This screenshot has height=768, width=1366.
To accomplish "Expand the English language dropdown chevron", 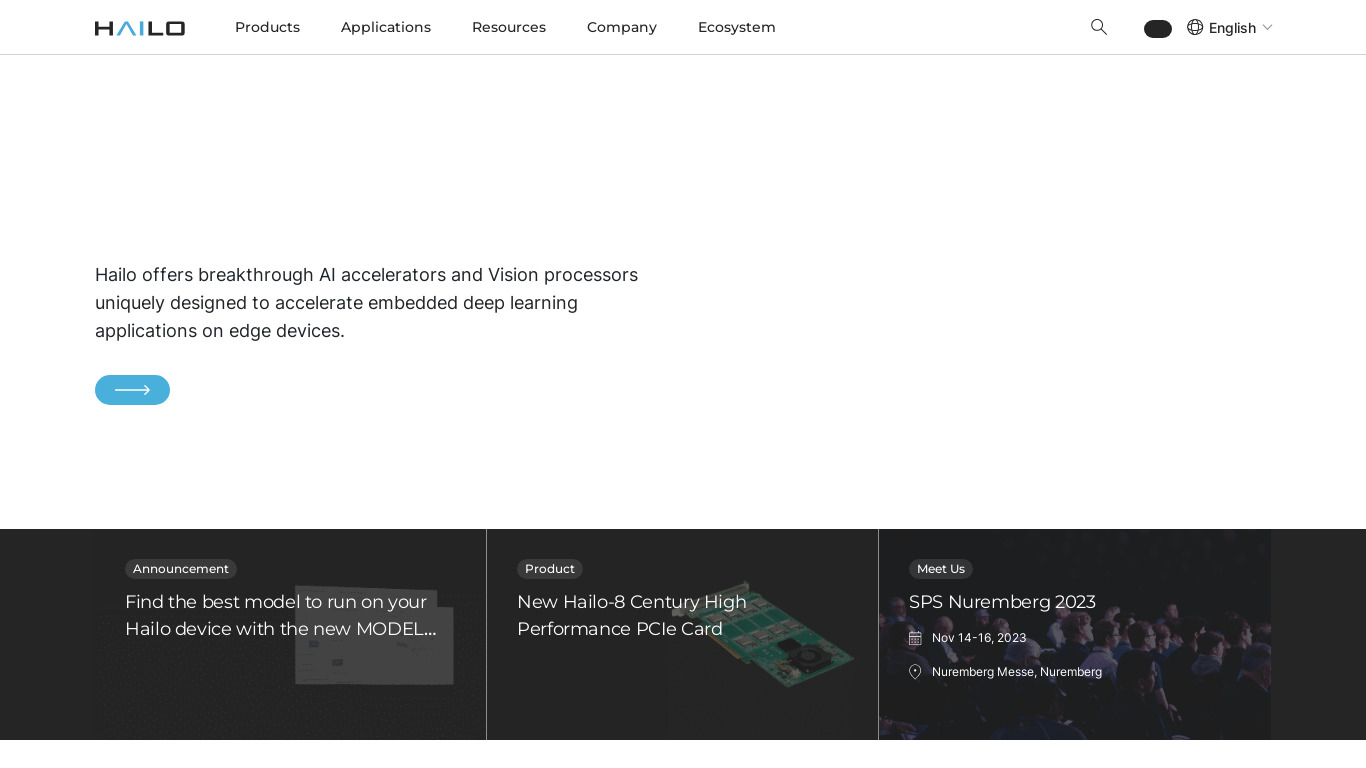I will point(1267,27).
